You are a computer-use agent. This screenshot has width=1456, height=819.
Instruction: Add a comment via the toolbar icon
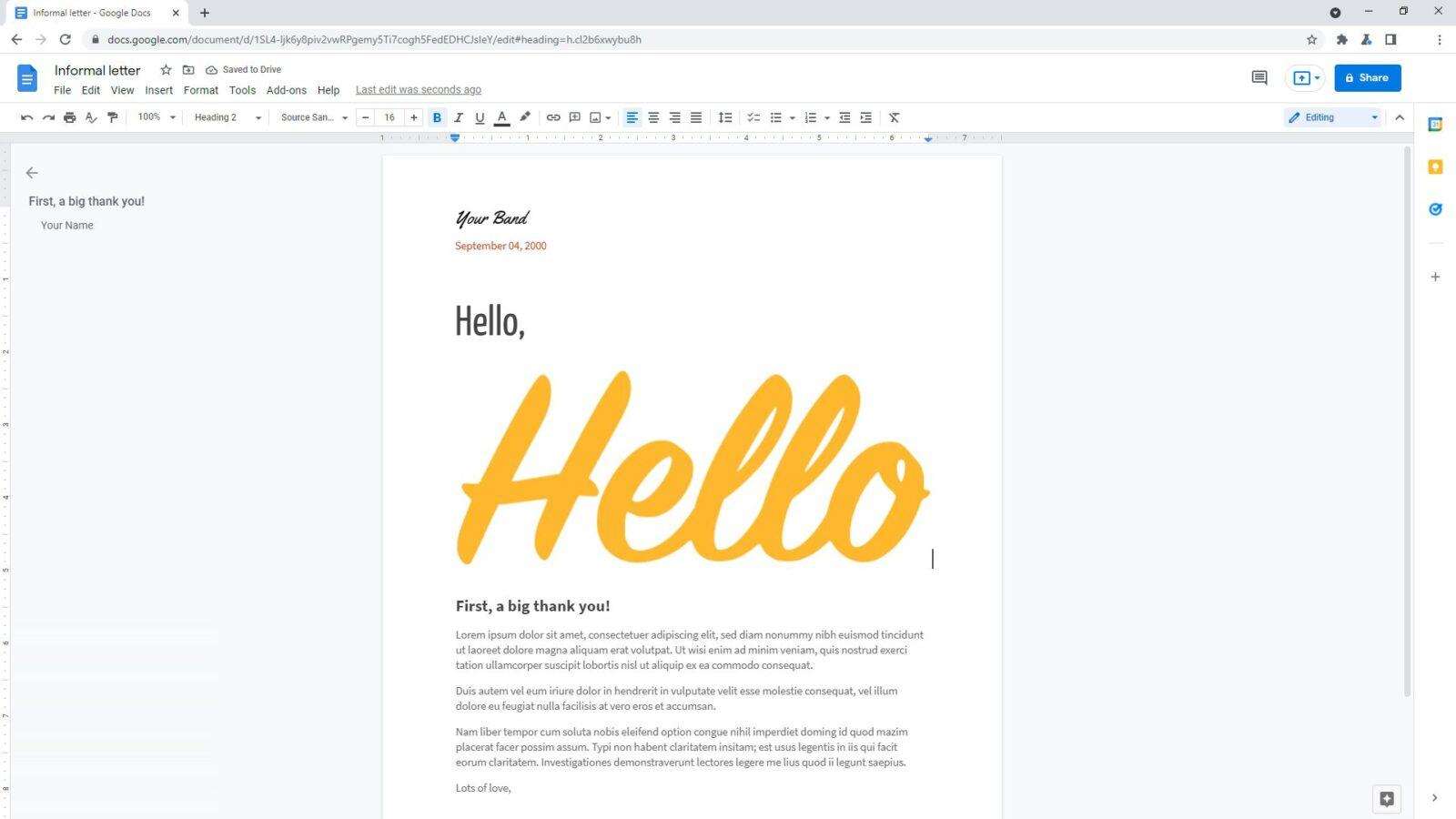(x=574, y=116)
